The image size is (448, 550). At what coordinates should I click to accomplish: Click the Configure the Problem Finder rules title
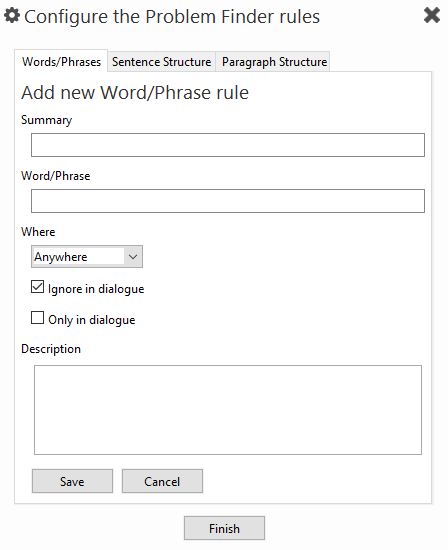pos(172,17)
